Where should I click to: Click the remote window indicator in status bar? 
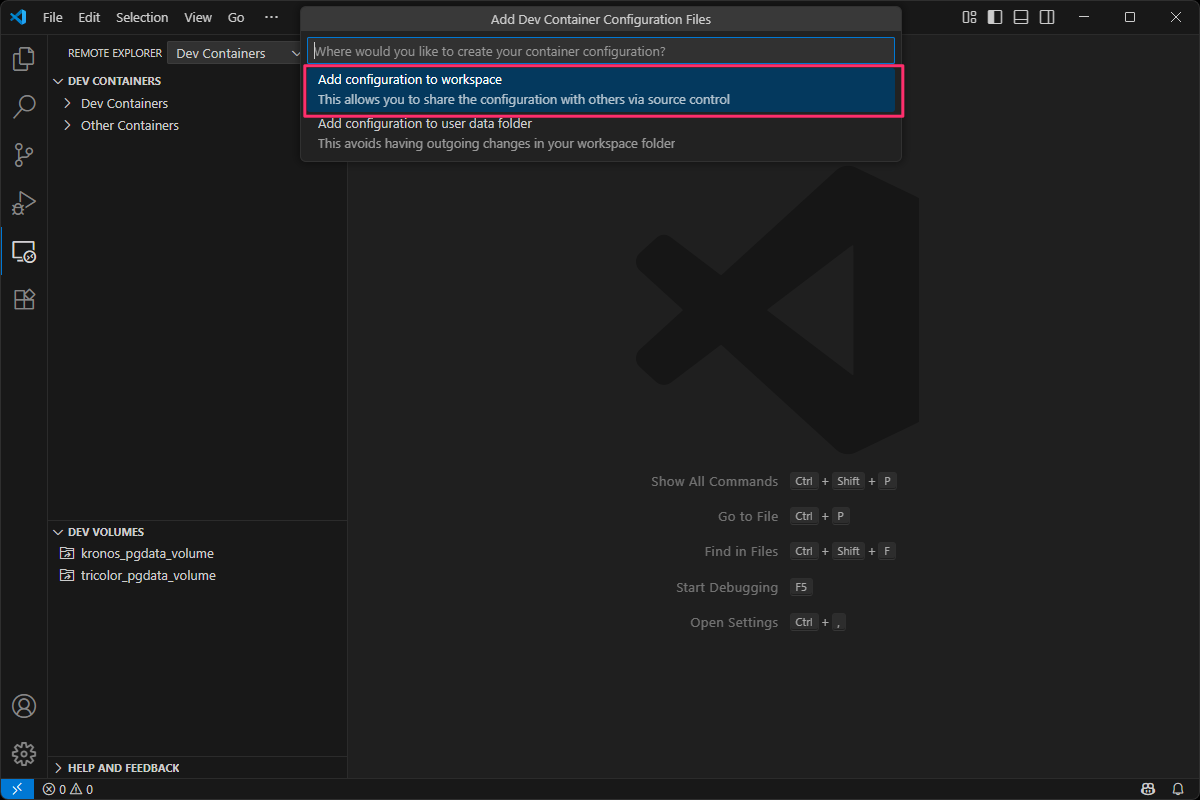(17, 789)
